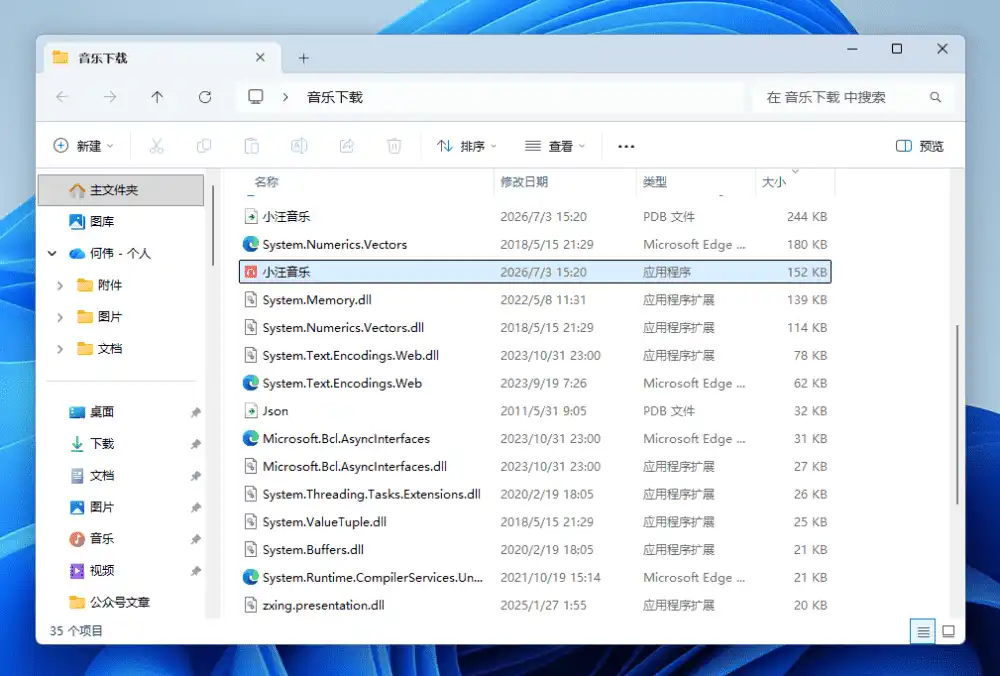Viewport: 1000px width, 676px height.
Task: Click the pin icon next to 视频
Action: pos(196,571)
